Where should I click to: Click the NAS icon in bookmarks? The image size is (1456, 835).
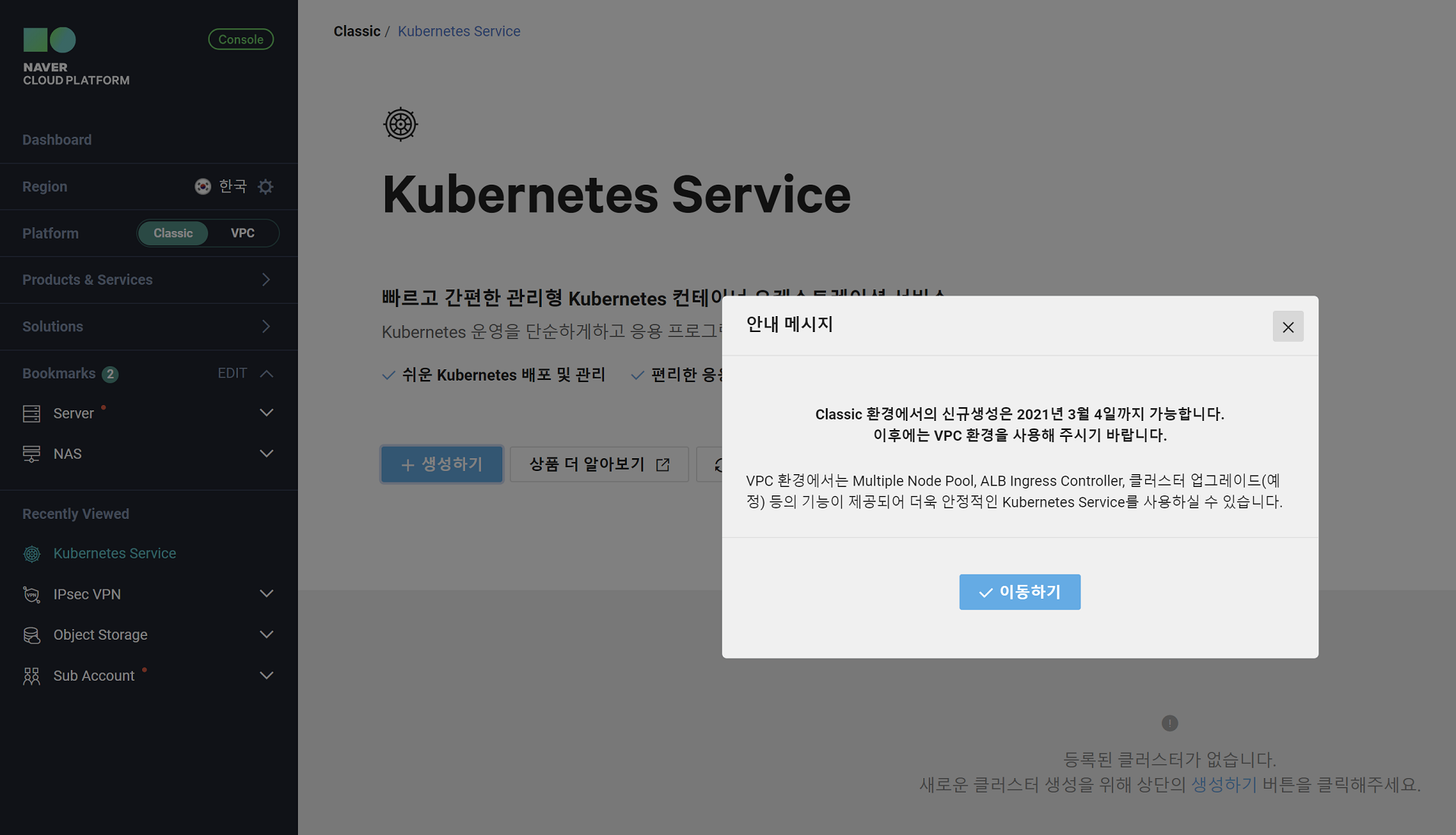31,454
